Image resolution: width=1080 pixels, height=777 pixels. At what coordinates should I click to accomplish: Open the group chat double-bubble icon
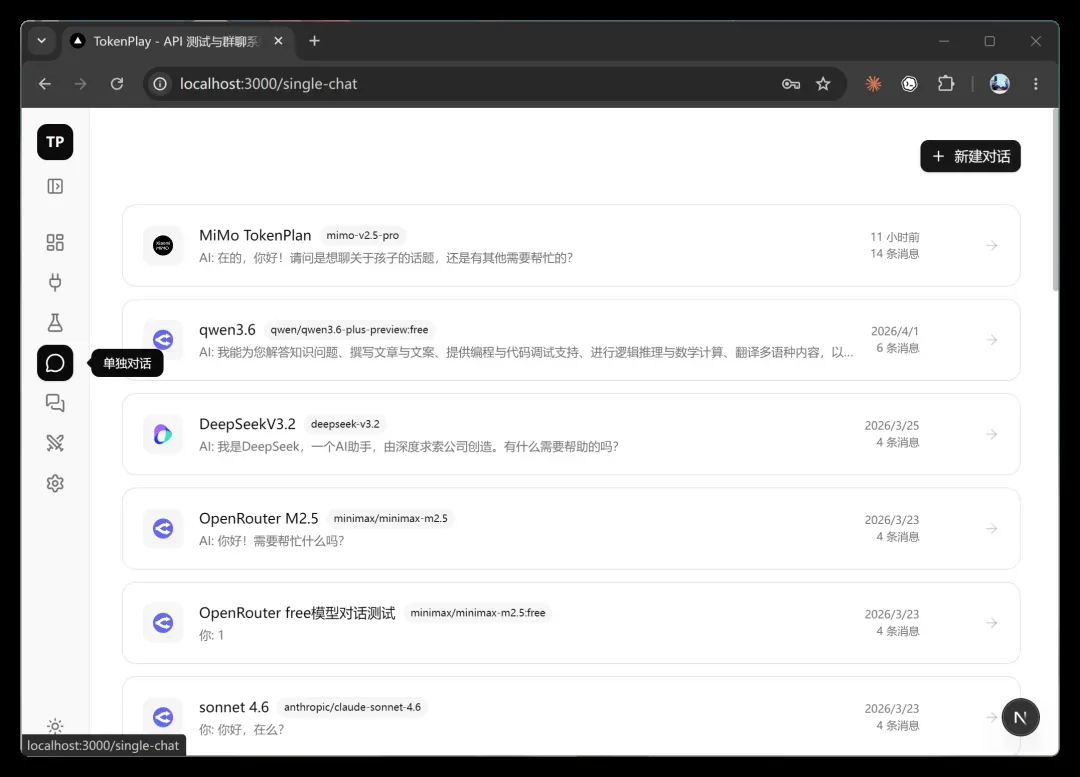(x=55, y=403)
